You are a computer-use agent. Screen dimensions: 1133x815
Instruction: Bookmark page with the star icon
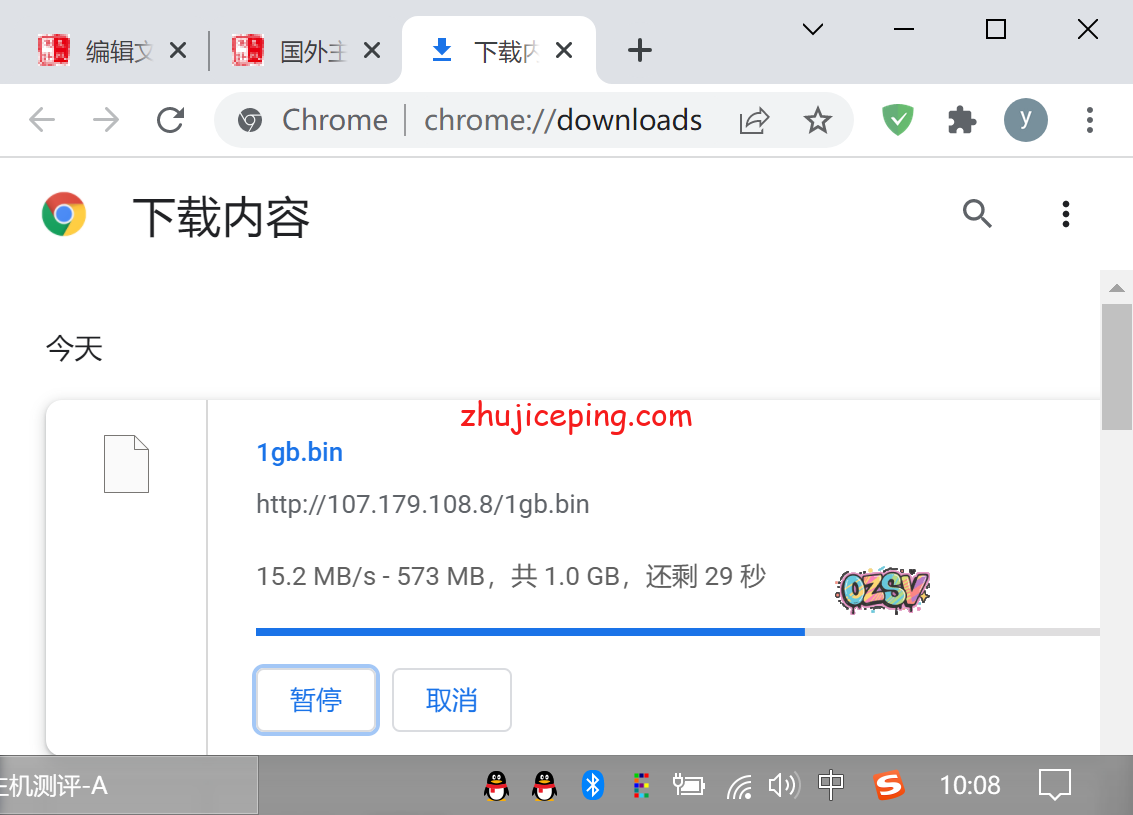tap(818, 121)
